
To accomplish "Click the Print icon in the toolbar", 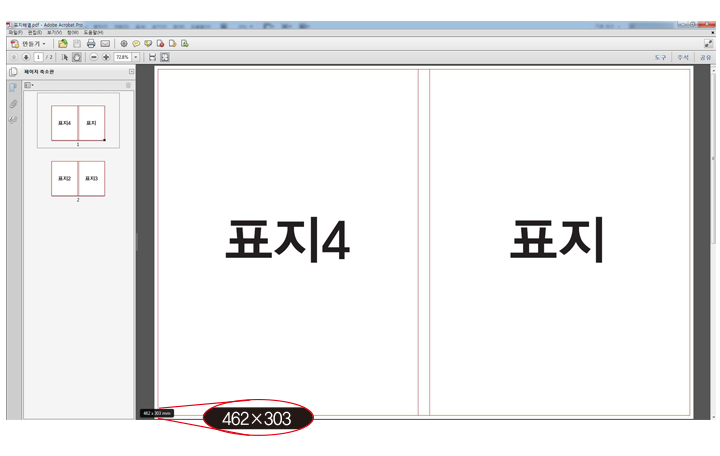I will (x=91, y=44).
